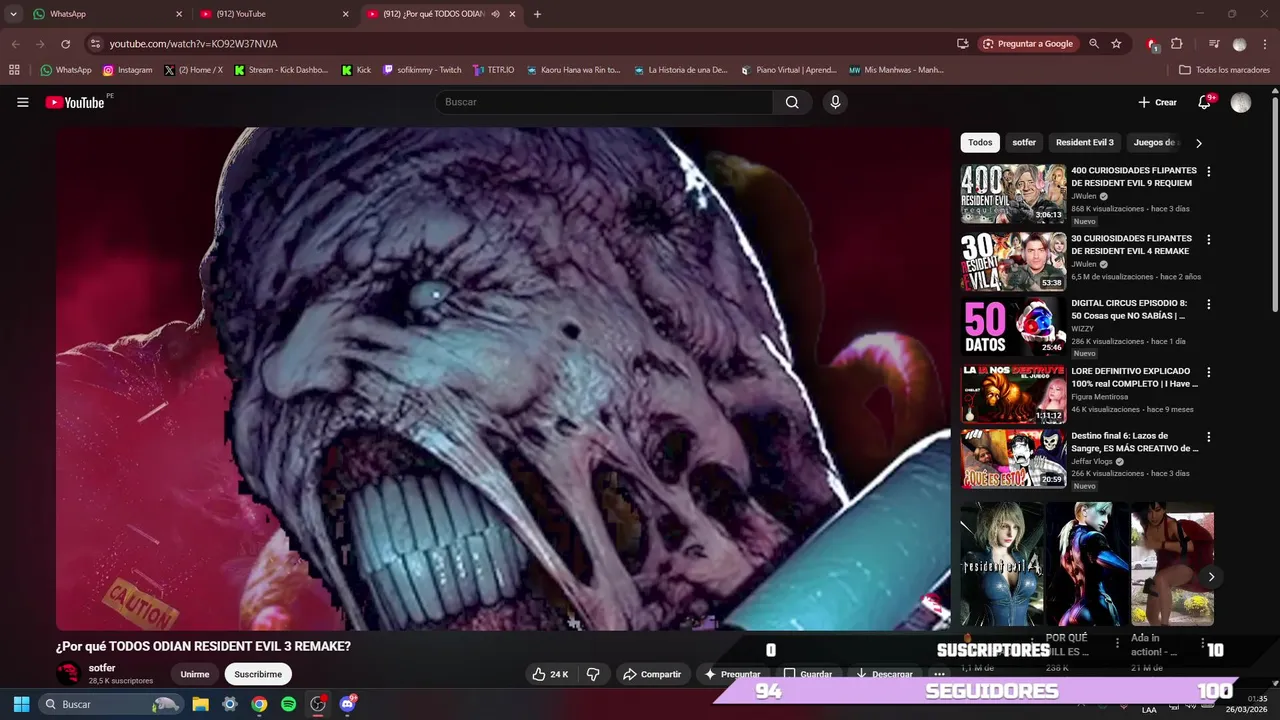Reload the page in Chrome
The height and width of the screenshot is (720, 1280).
coord(66,44)
